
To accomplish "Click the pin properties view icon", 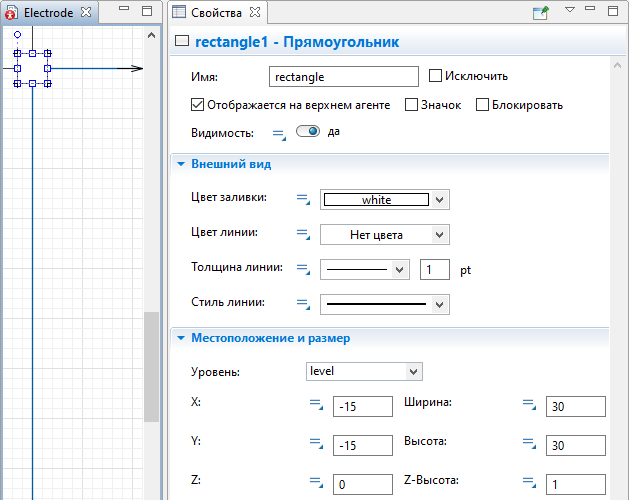I will point(540,12).
